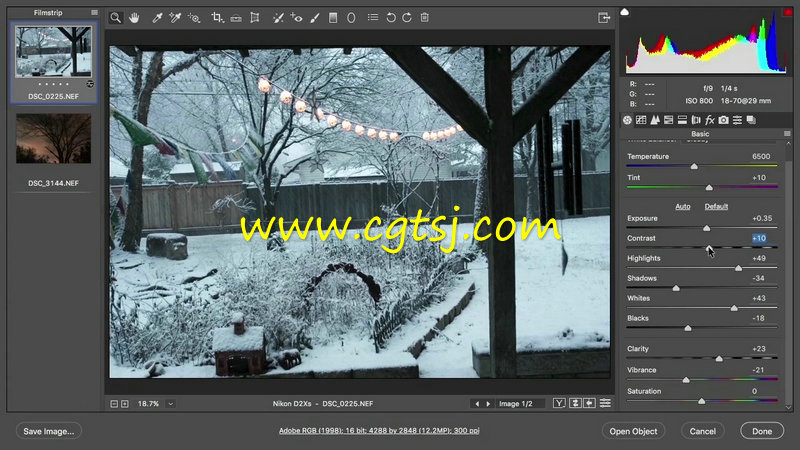Click the Default tone link
Screen dimensions: 800x450
716,207
